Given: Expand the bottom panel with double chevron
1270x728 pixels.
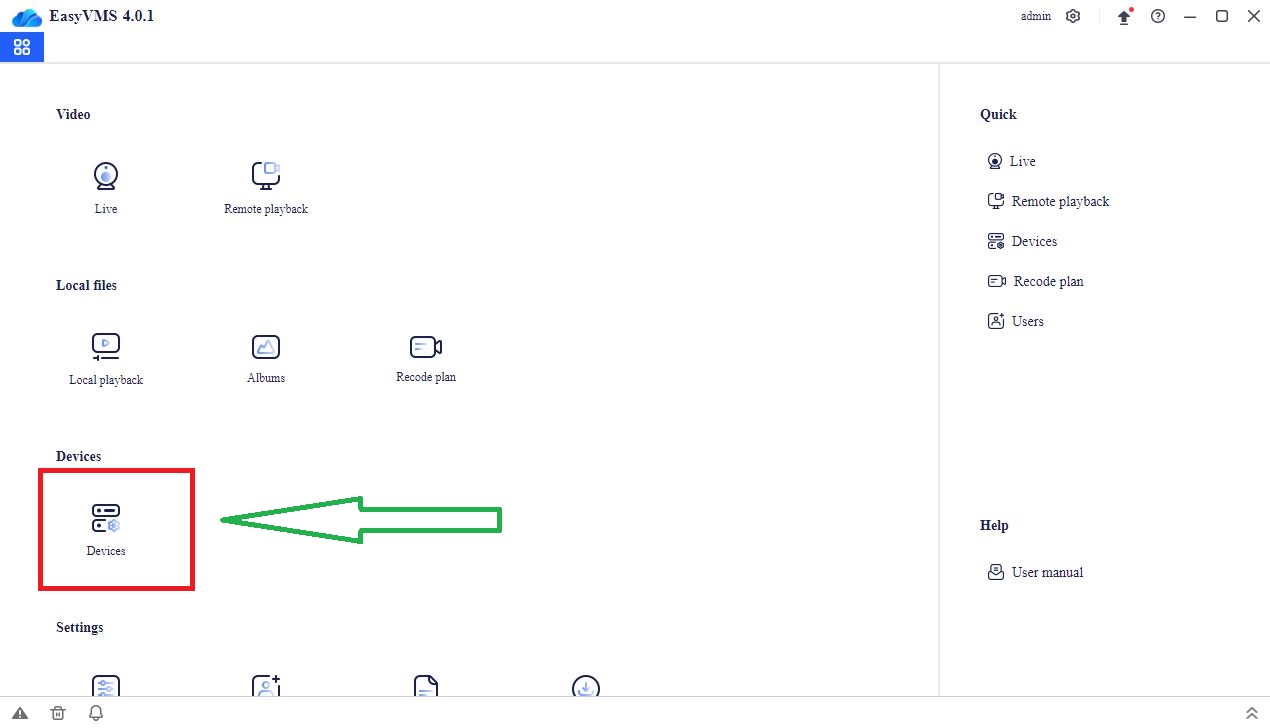Looking at the screenshot, I should pyautogui.click(x=1251, y=713).
